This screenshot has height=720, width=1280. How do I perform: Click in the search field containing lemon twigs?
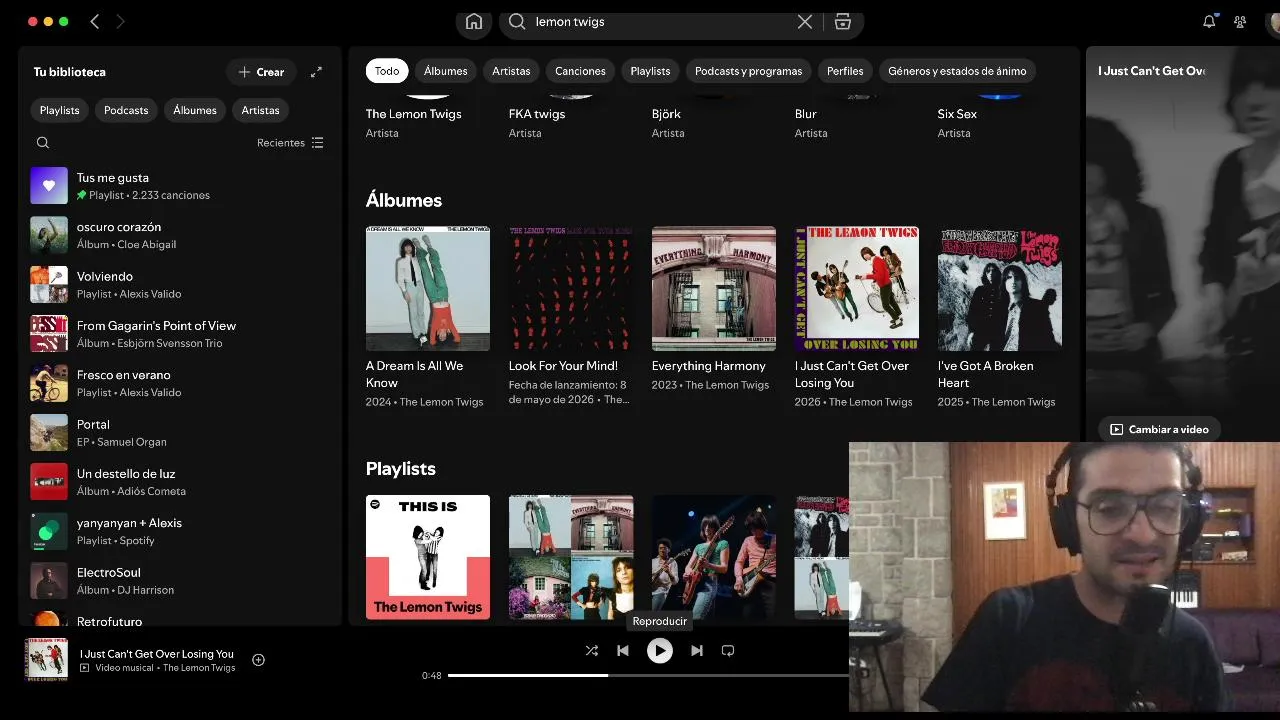point(660,22)
